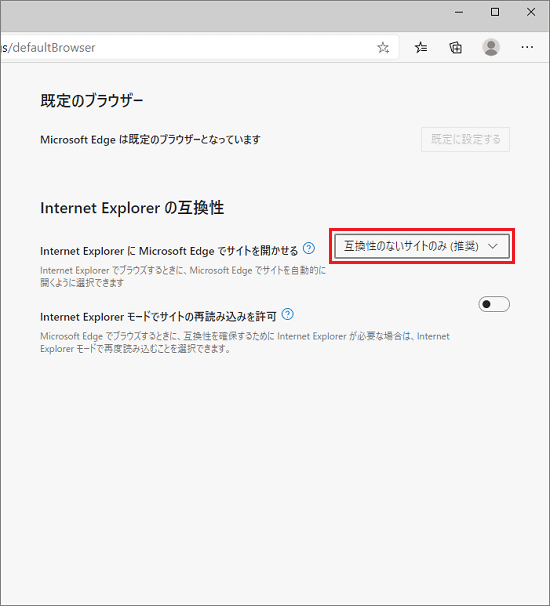
Task: Click the Internet Explorer の互換性 heading
Action: 132,208
